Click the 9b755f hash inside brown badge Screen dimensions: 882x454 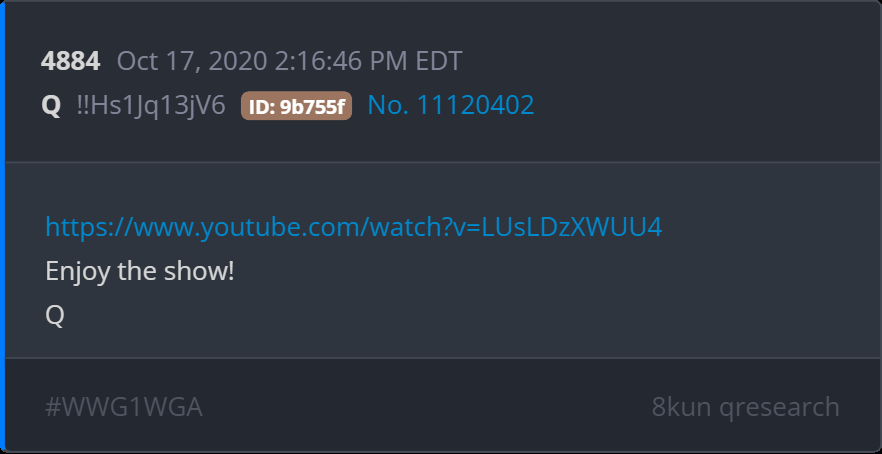tap(312, 106)
